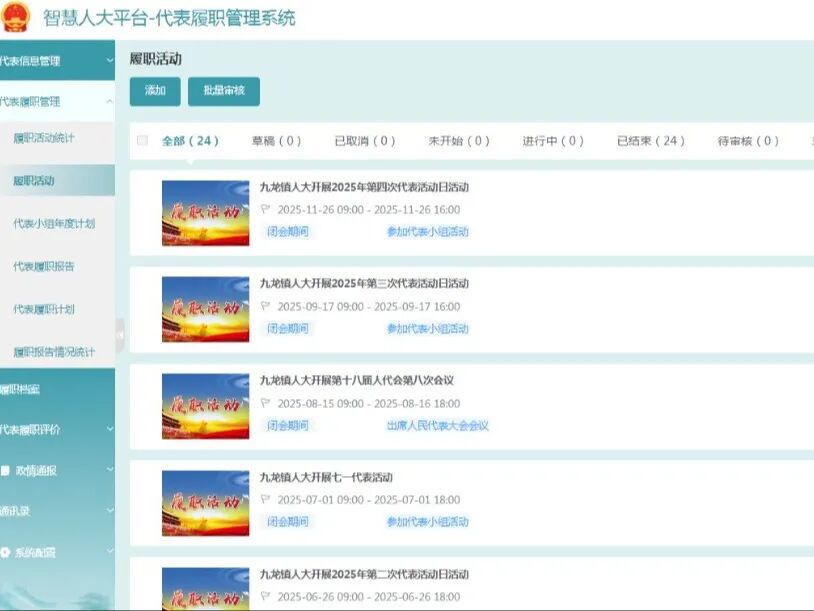The height and width of the screenshot is (611, 814).
Task: Select the 进行中 (0) tab
Action: click(552, 141)
